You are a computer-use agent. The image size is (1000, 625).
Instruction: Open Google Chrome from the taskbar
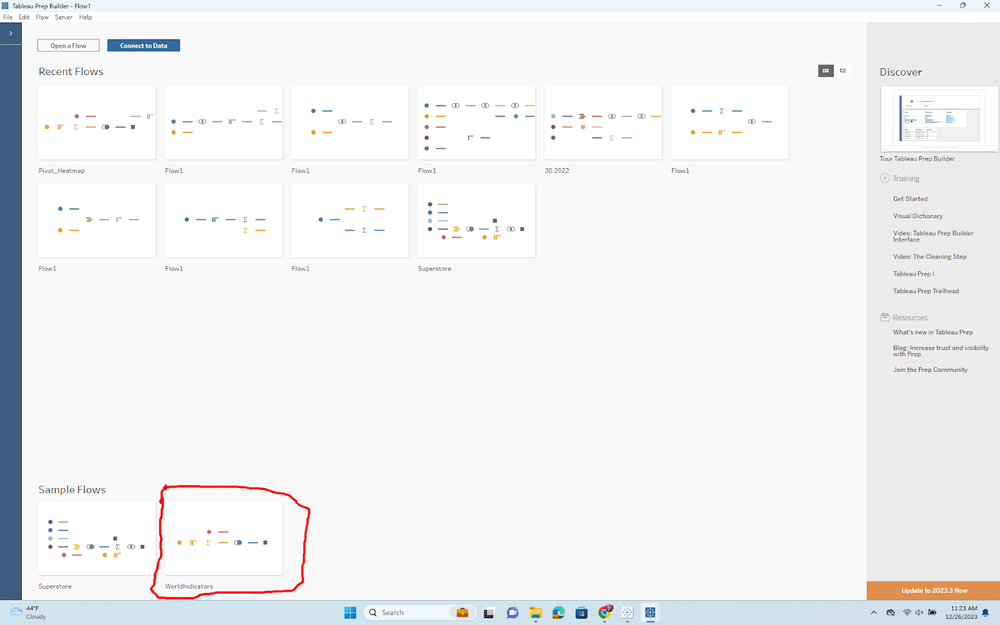pyautogui.click(x=605, y=613)
